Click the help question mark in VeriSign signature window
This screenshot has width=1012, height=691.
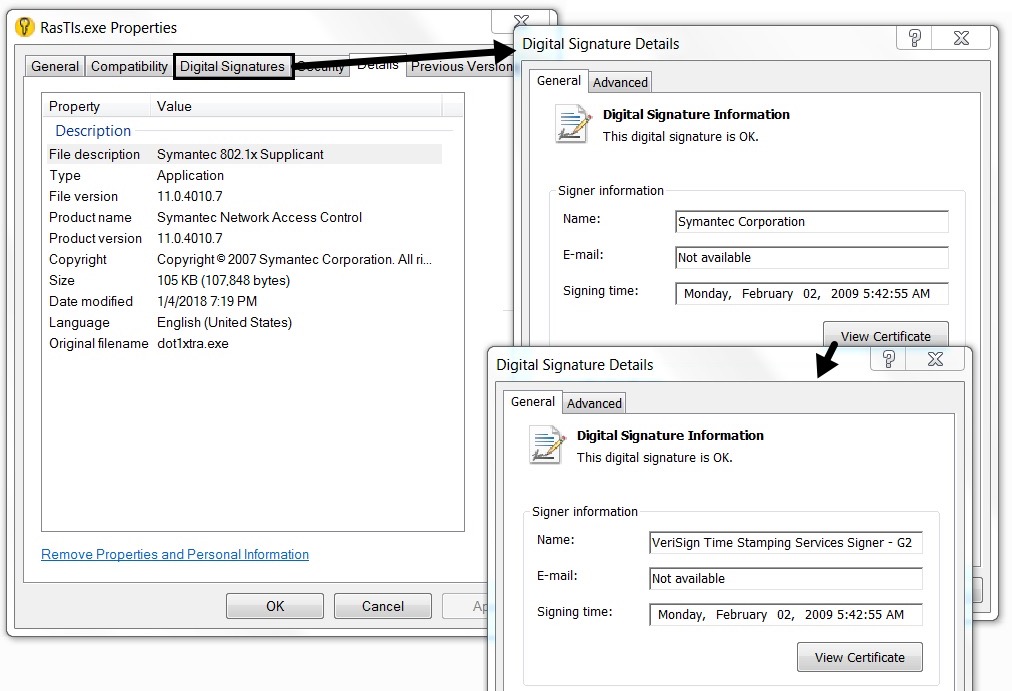pos(889,359)
